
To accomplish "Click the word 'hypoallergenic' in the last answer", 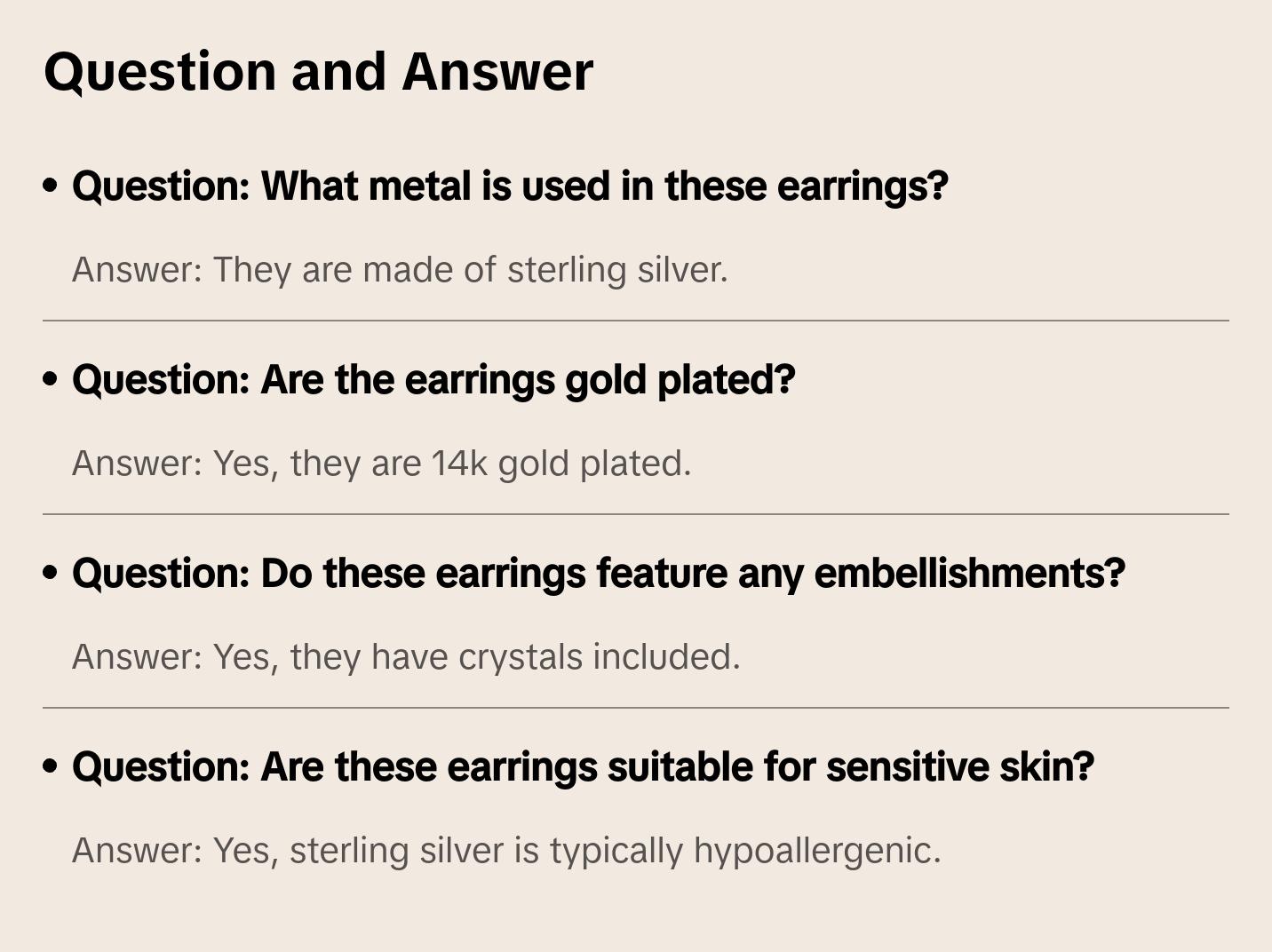I will [x=816, y=851].
